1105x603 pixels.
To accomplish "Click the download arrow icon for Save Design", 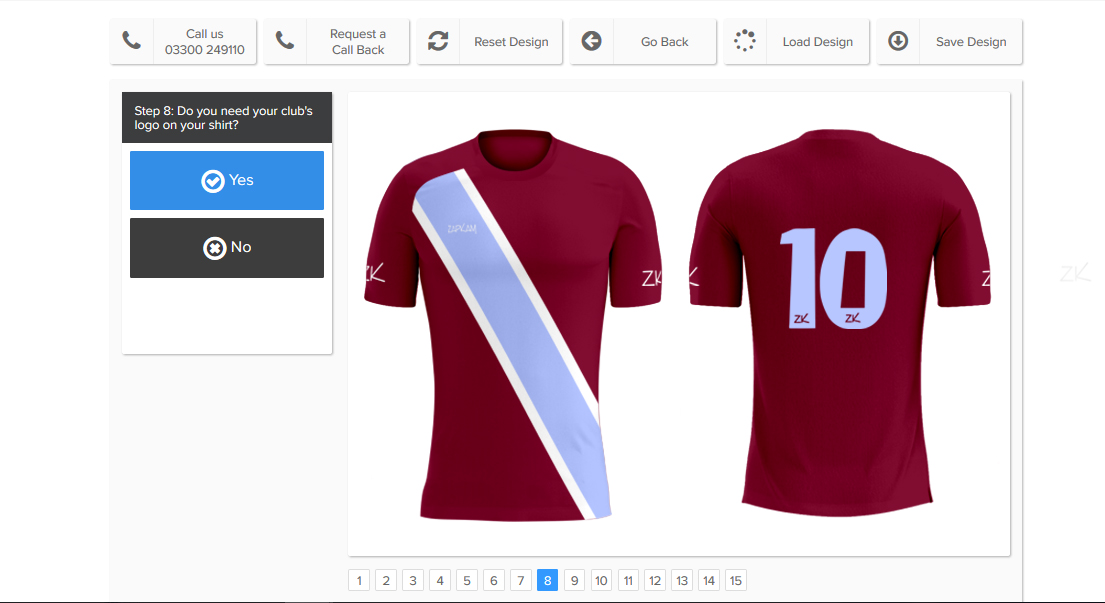I will (898, 41).
